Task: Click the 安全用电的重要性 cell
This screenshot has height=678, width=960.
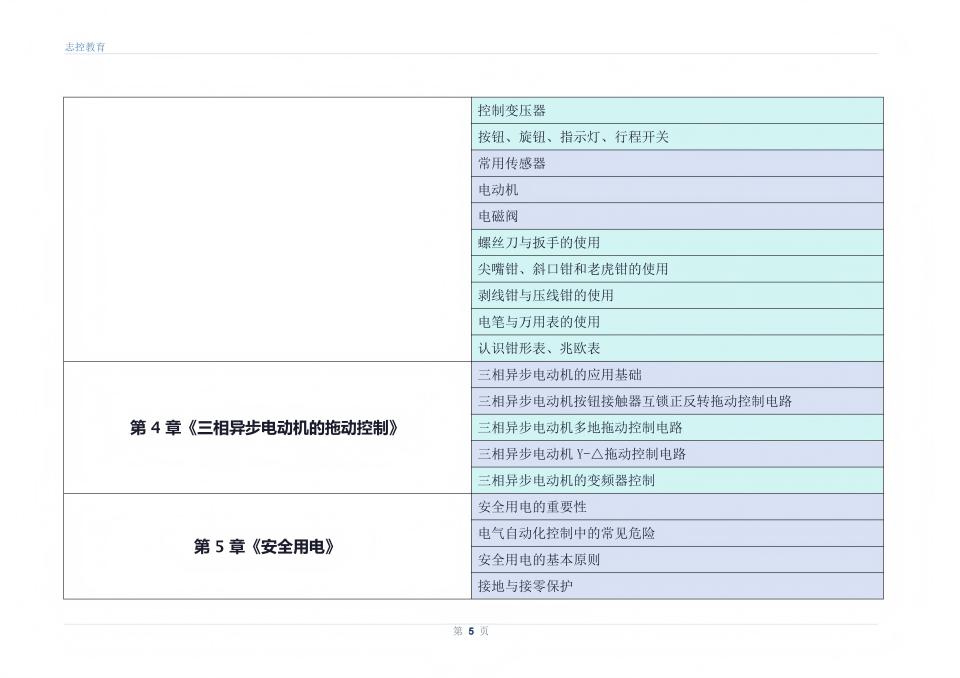Action: [x=677, y=507]
